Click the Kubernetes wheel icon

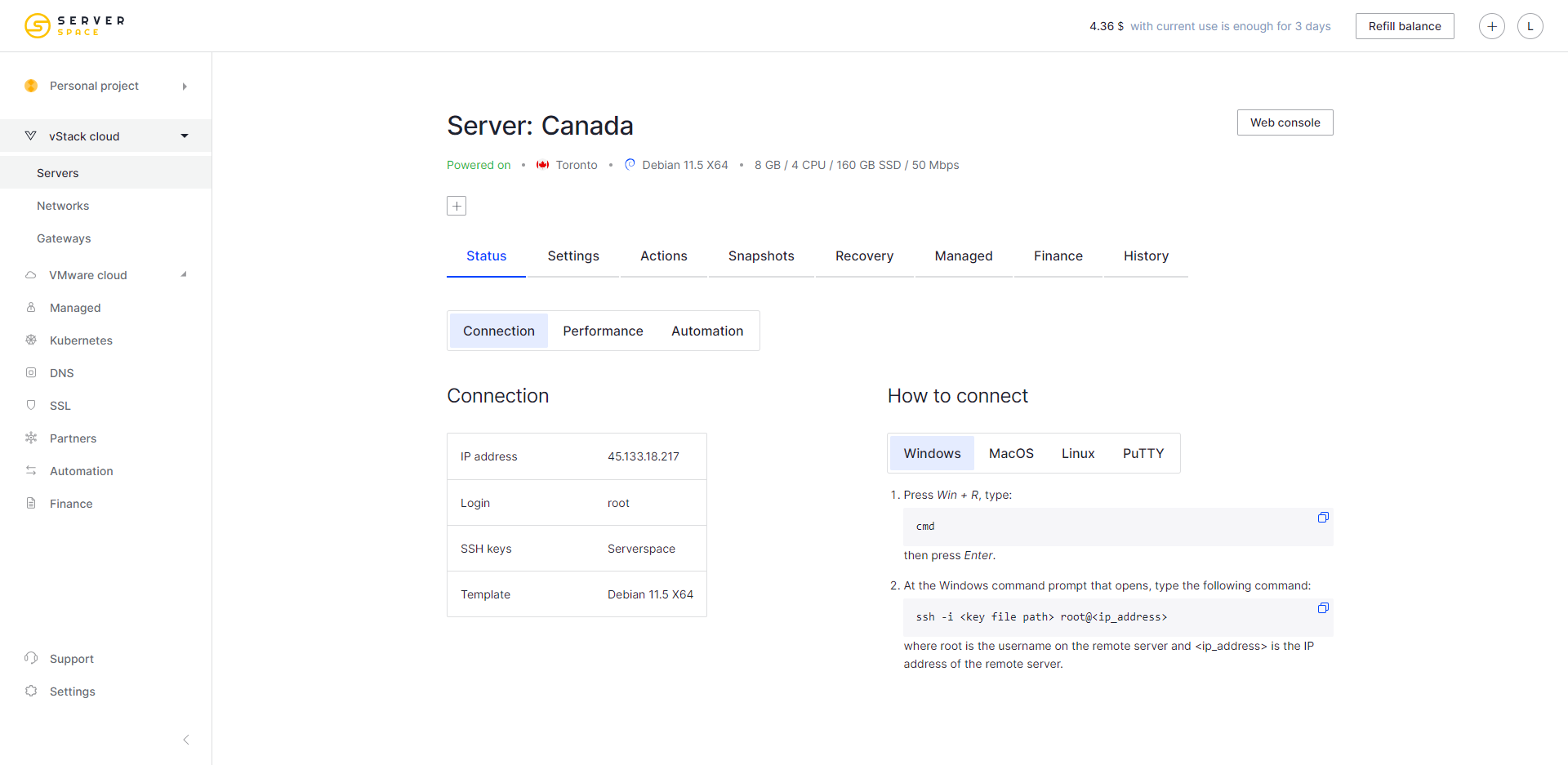coord(31,340)
